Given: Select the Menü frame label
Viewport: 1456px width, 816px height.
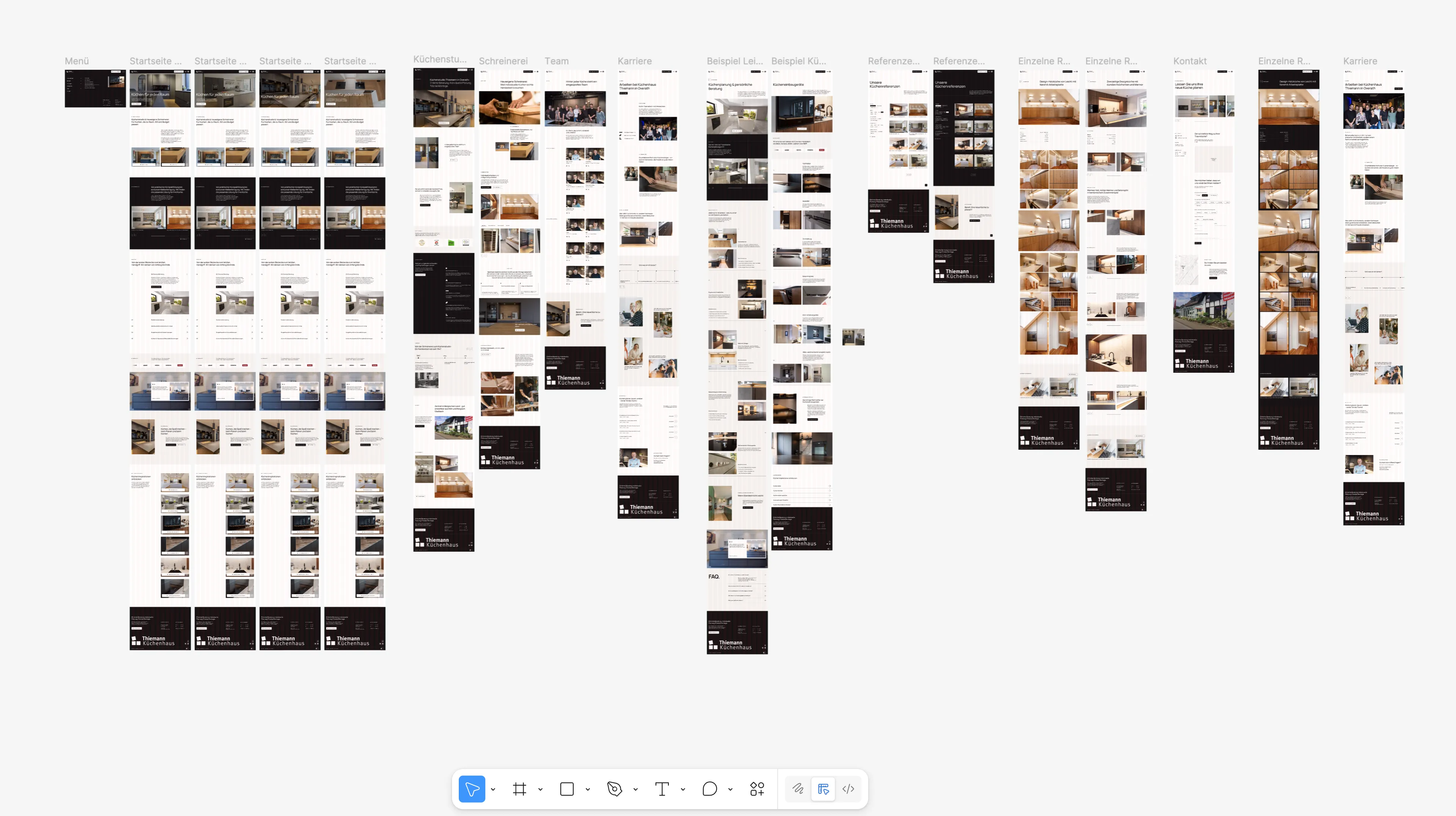Looking at the screenshot, I should click(77, 61).
